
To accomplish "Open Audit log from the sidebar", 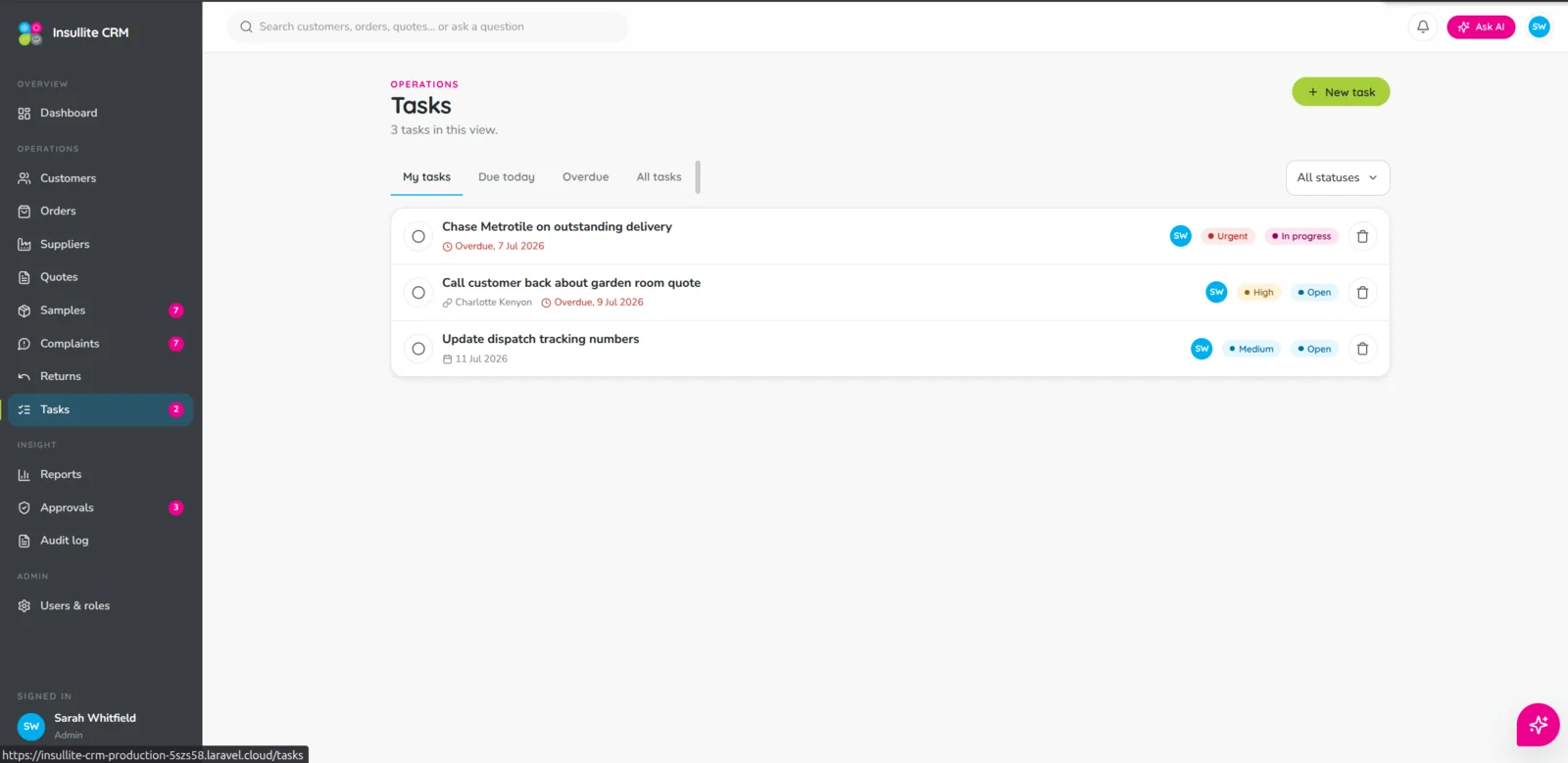I will 101,541.
